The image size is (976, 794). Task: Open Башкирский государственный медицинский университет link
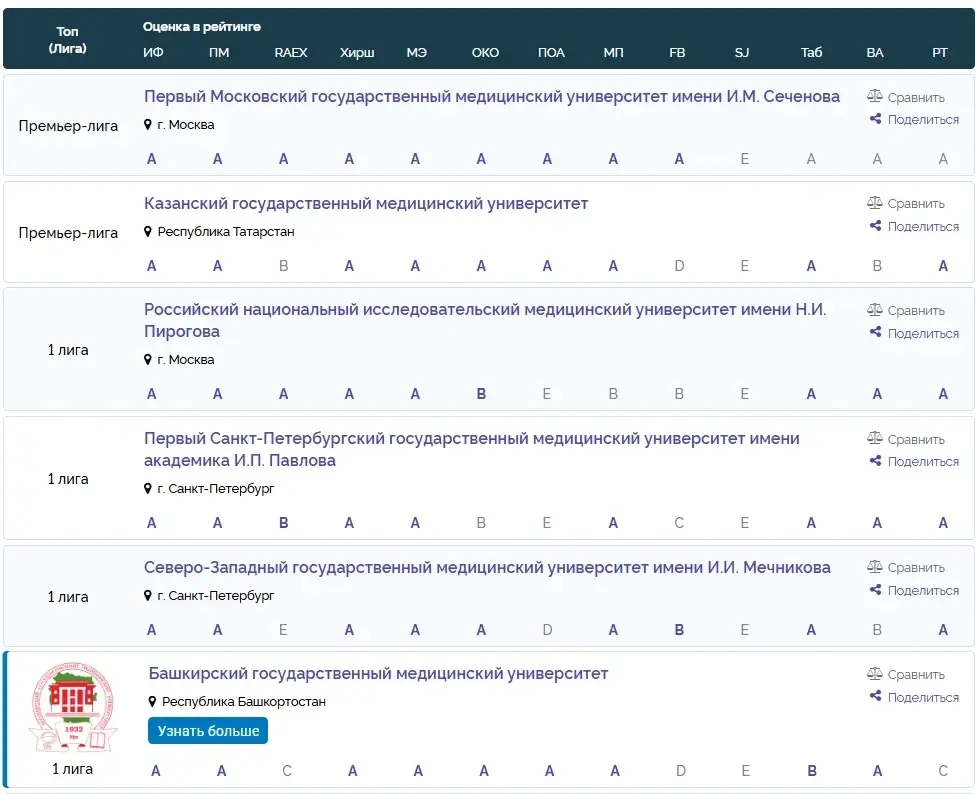(378, 674)
